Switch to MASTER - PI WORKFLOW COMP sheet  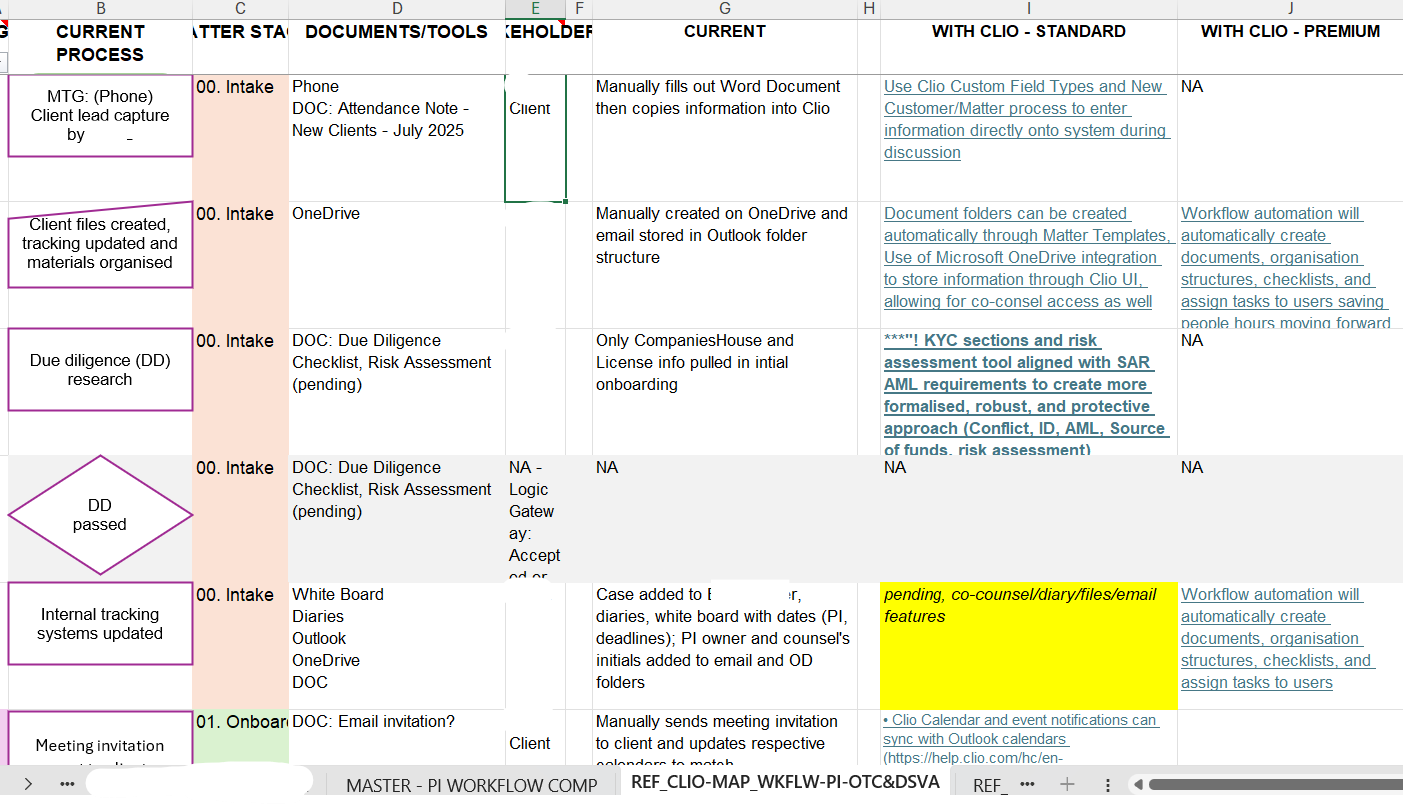pos(472,784)
